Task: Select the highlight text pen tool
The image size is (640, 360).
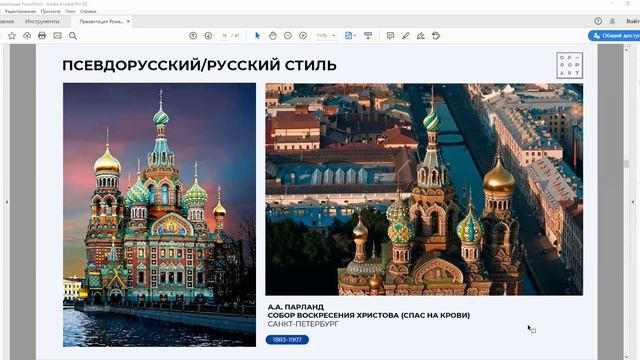Action: click(x=405, y=36)
